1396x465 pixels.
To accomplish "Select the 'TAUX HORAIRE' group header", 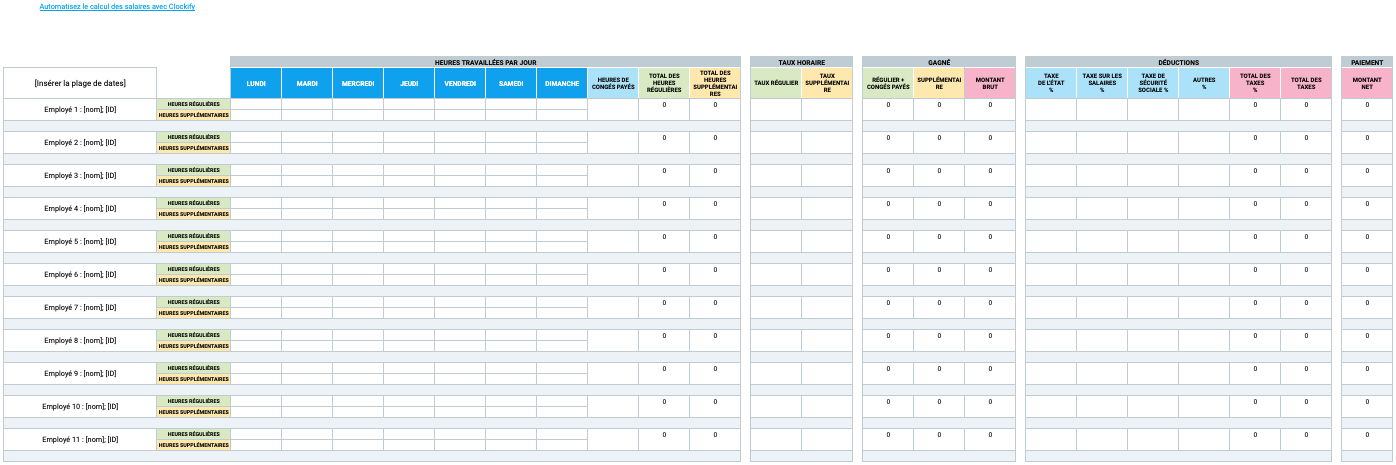I will tap(801, 62).
